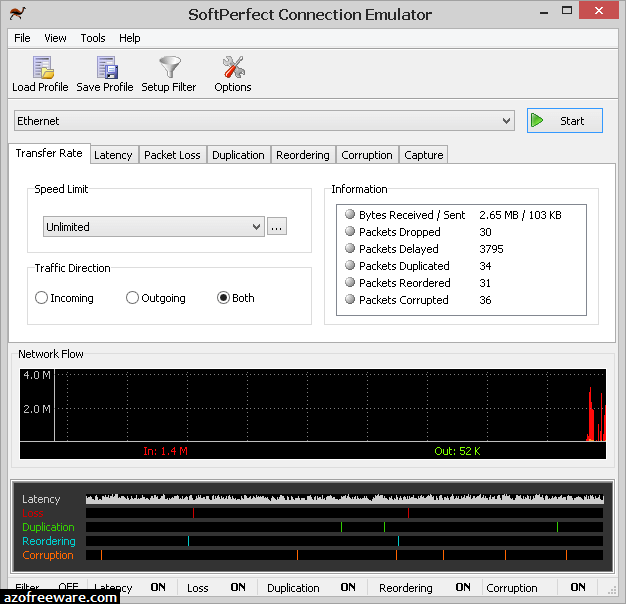Switch to the Transfer Rate tab
This screenshot has height=604, width=626.
(x=49, y=153)
